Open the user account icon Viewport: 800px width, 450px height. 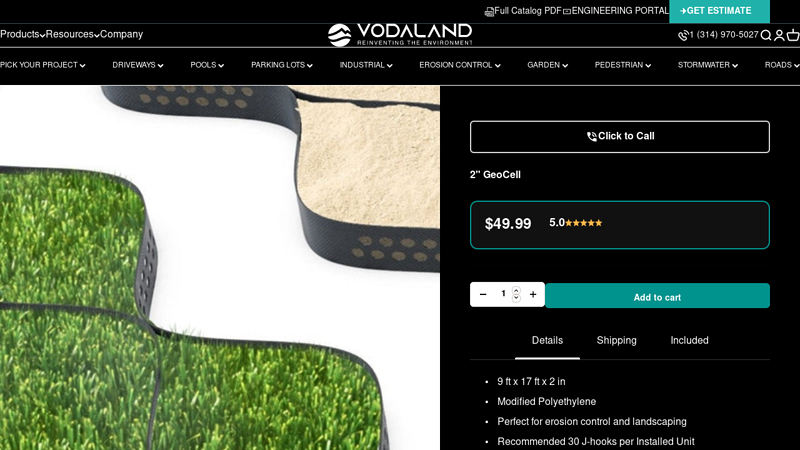pos(779,35)
